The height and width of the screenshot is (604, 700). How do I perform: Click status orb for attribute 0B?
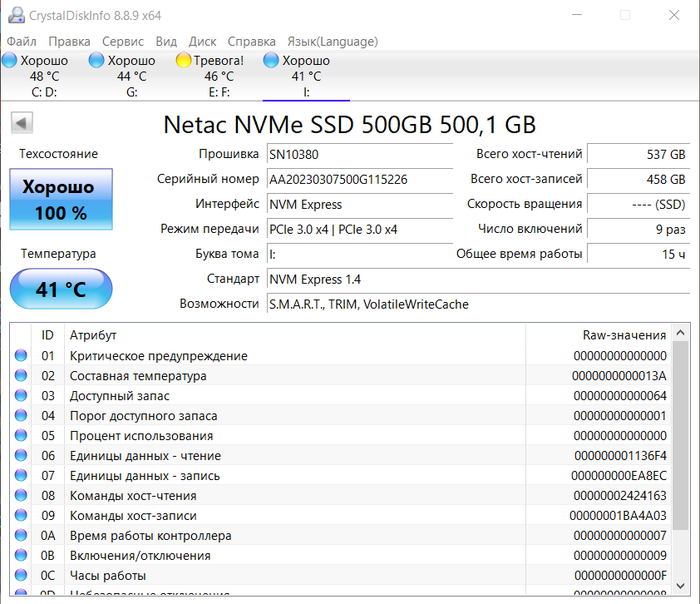coord(21,555)
